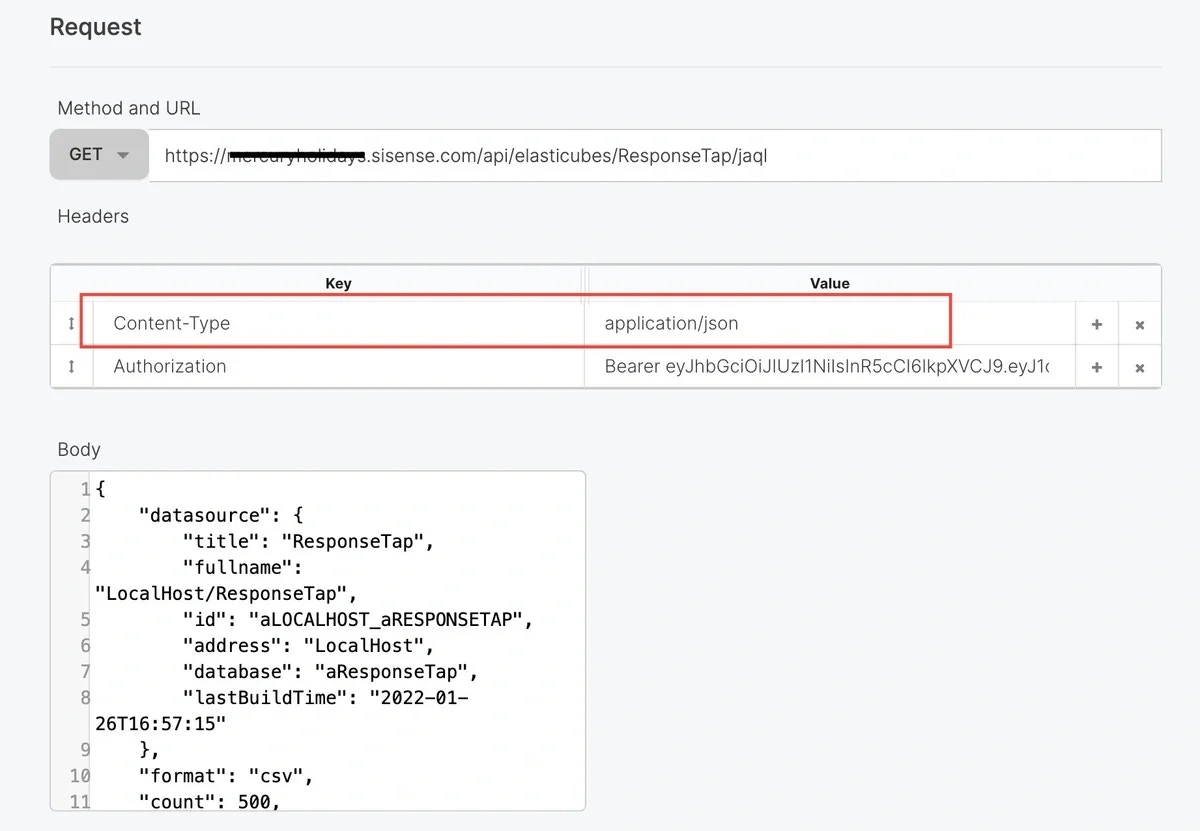Click the "address": "LocalHost" line
The height and width of the screenshot is (831, 1200).
308,646
